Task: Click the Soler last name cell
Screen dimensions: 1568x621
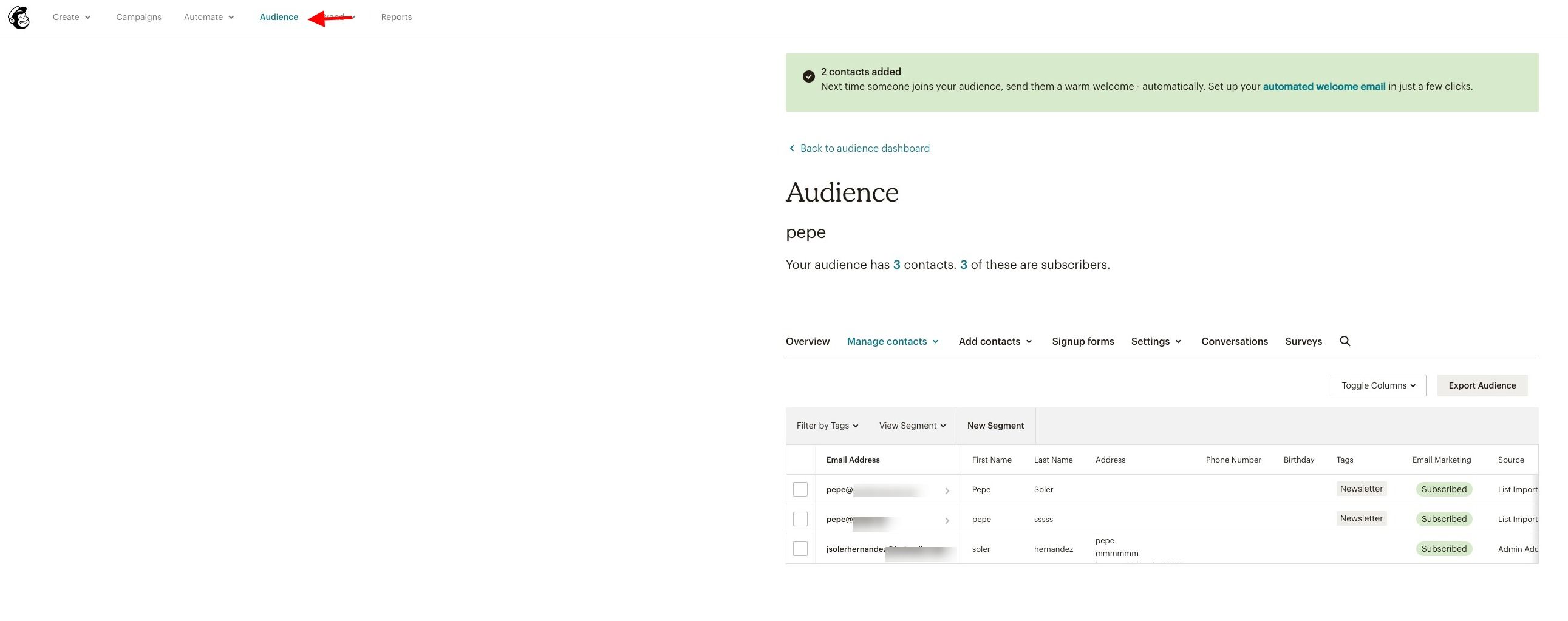Action: [1043, 490]
